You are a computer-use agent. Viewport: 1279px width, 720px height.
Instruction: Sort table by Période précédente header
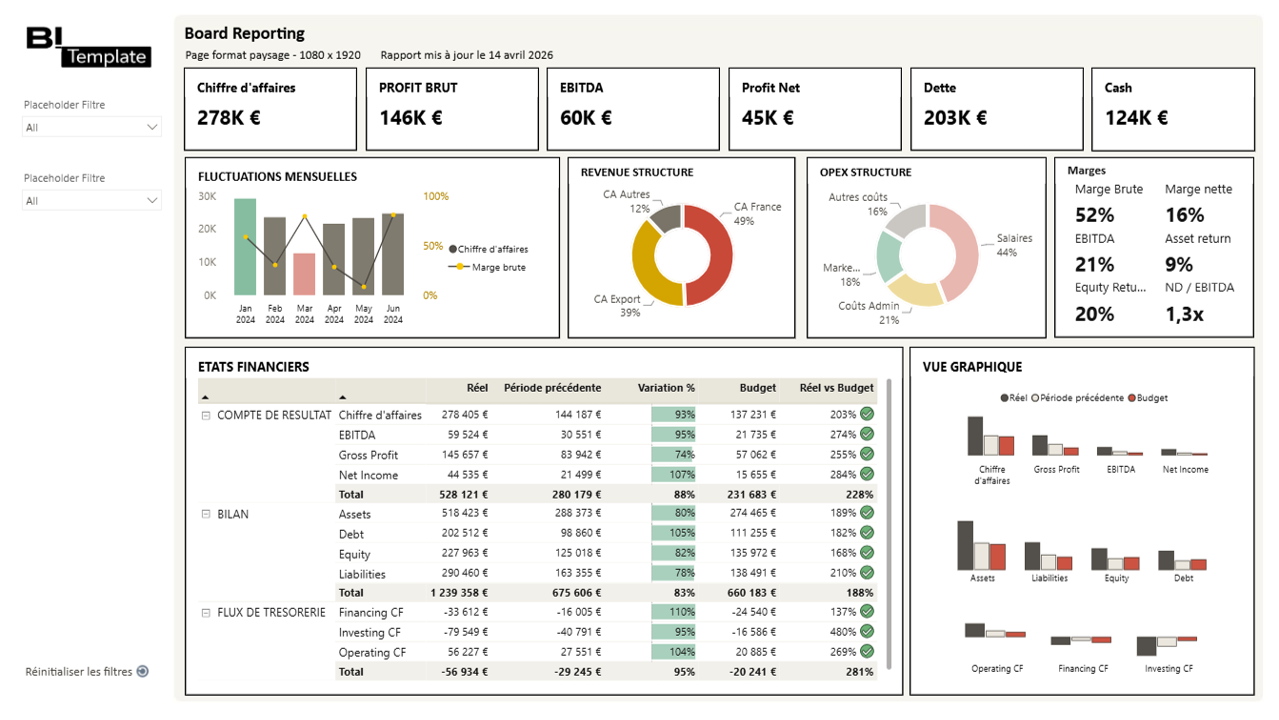[552, 388]
